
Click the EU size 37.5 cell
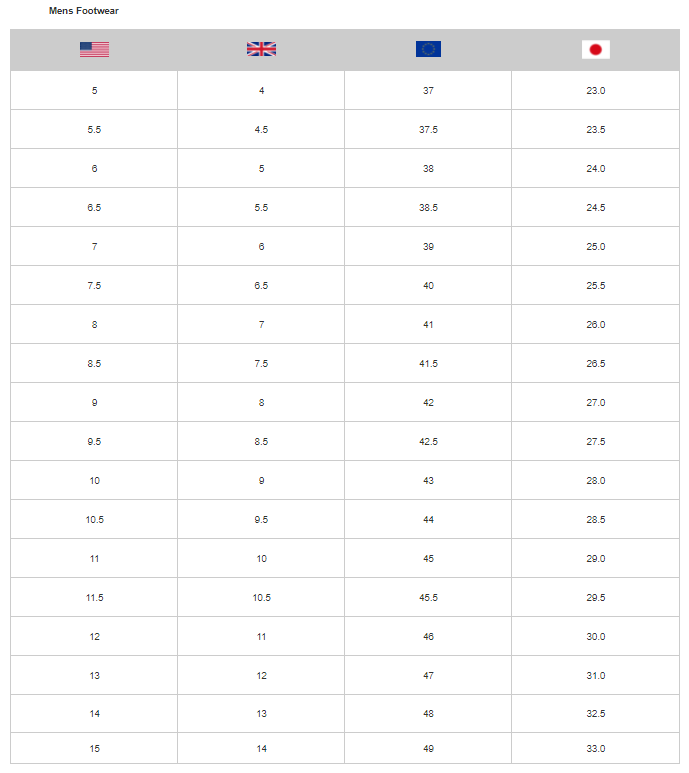tap(428, 130)
